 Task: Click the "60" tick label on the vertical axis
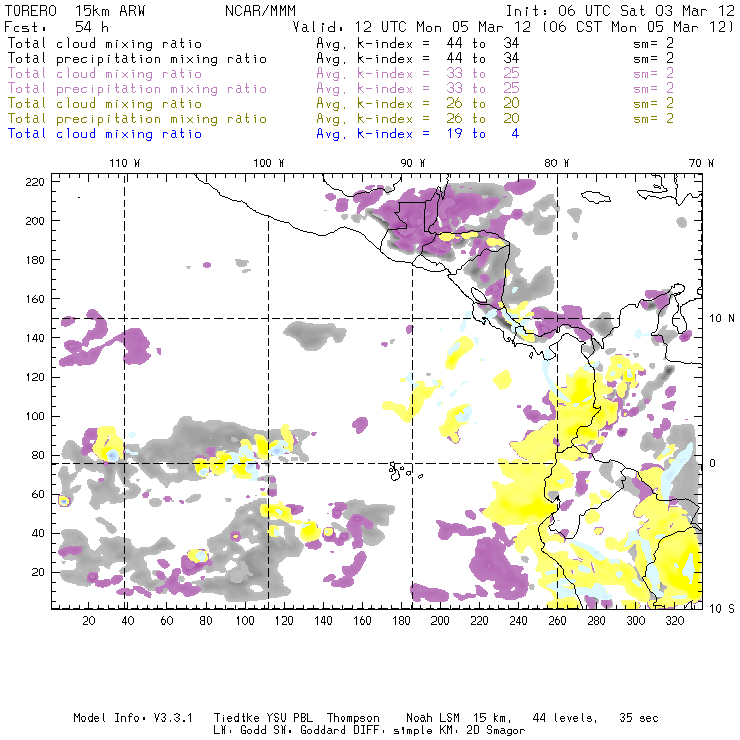pyautogui.click(x=38, y=494)
